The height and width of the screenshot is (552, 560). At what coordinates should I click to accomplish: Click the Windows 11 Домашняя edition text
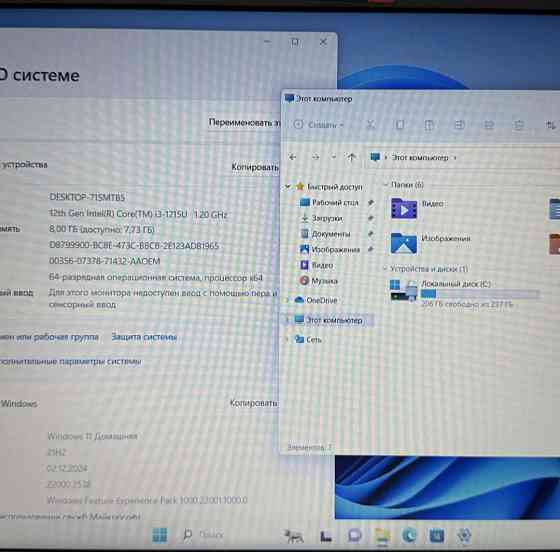(92, 436)
